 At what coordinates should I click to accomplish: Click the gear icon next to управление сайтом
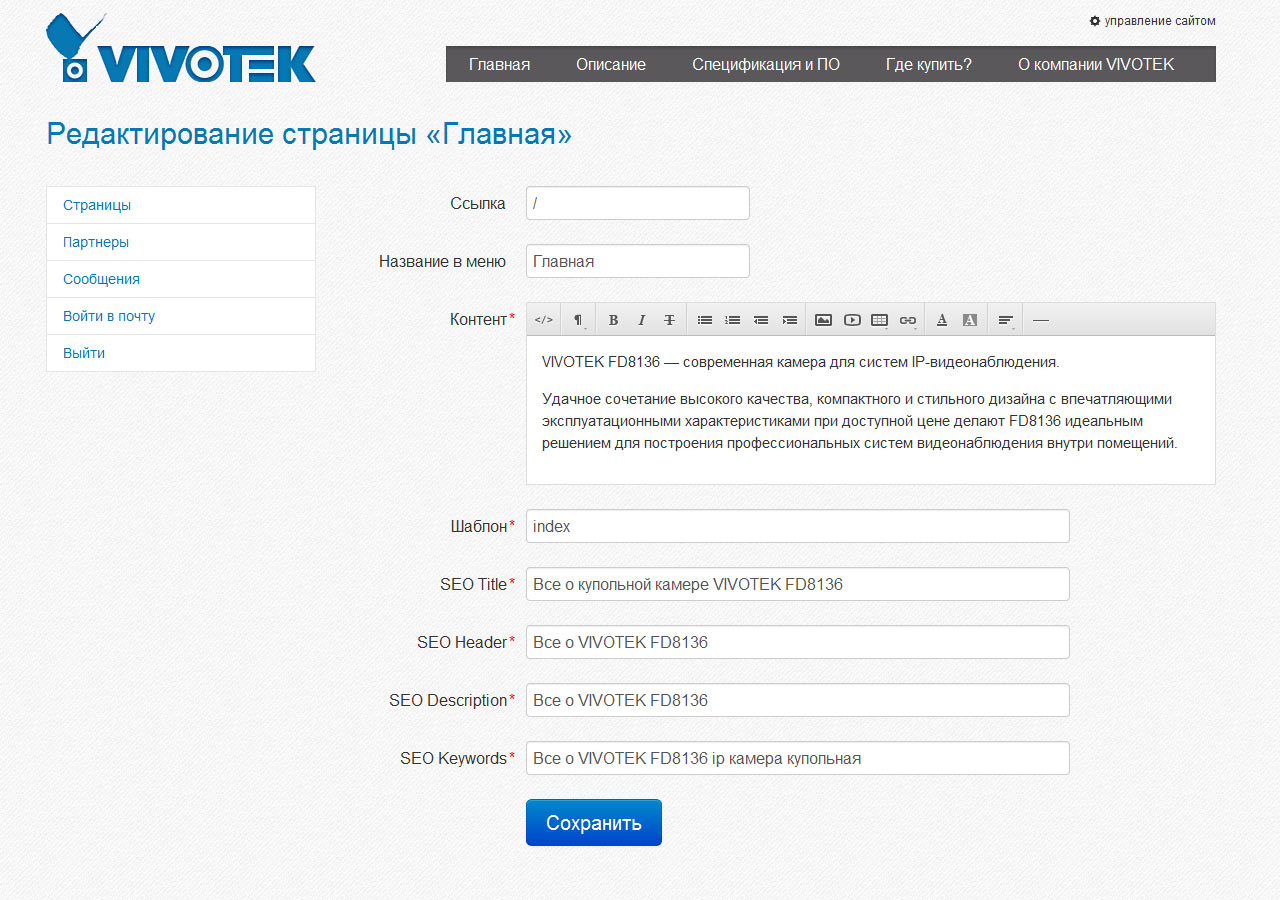coord(1095,21)
